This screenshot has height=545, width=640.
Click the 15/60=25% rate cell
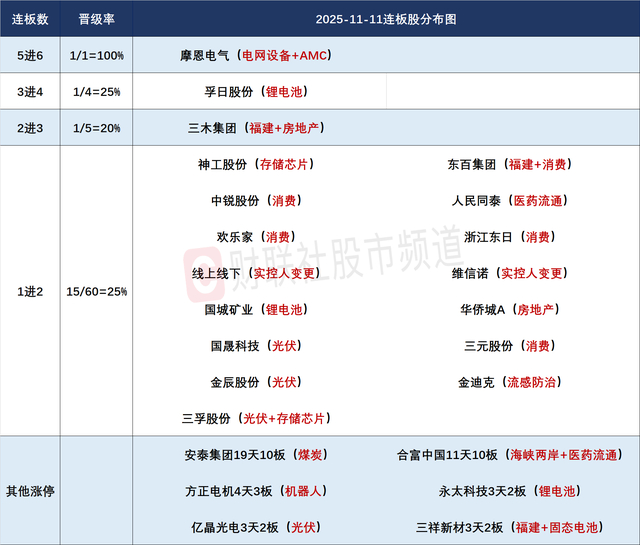pyautogui.click(x=96, y=291)
